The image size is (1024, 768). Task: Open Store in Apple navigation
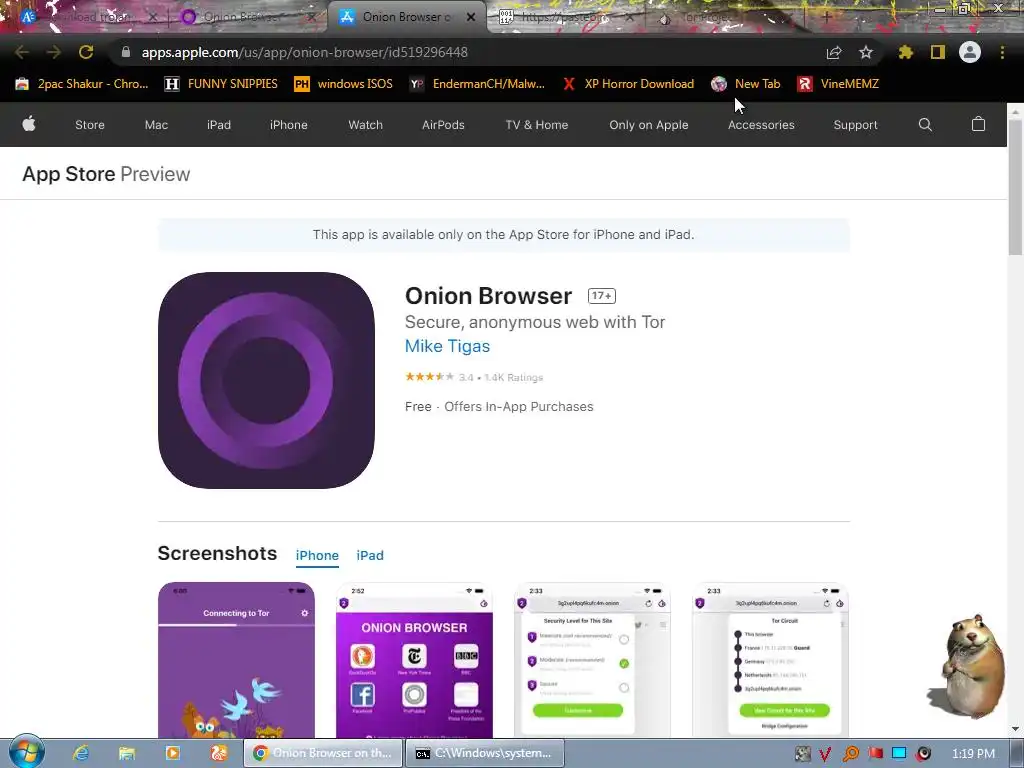click(x=89, y=125)
